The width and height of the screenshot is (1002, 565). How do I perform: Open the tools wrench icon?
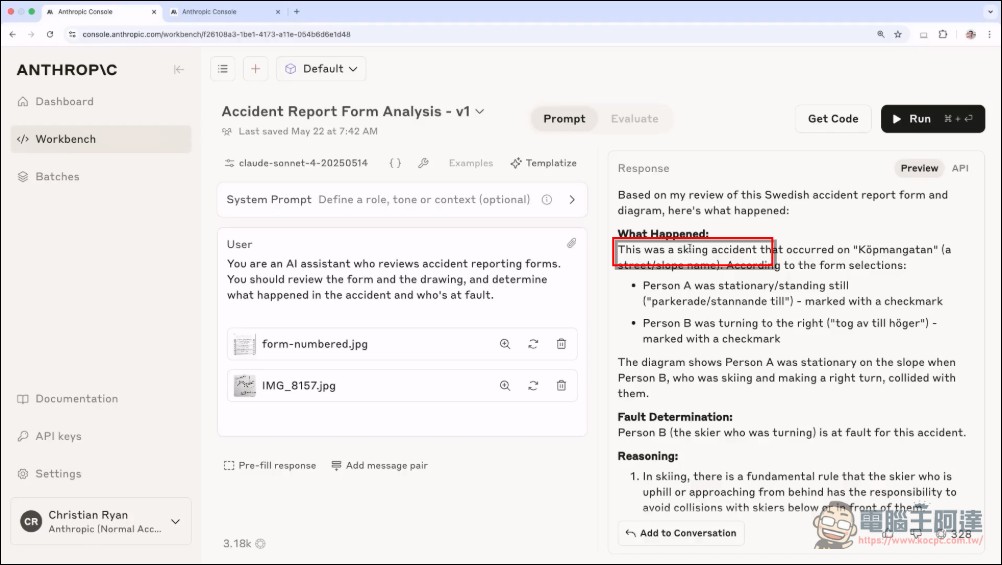click(x=423, y=163)
